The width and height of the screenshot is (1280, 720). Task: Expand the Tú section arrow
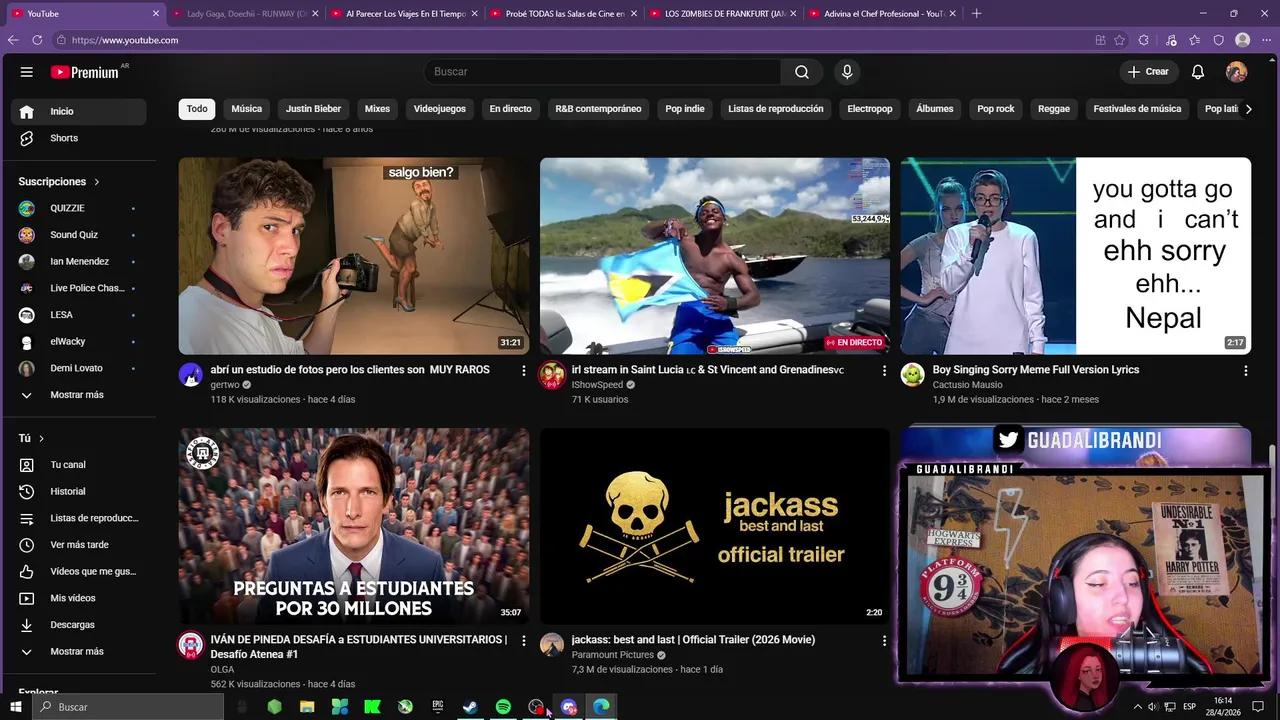point(41,439)
